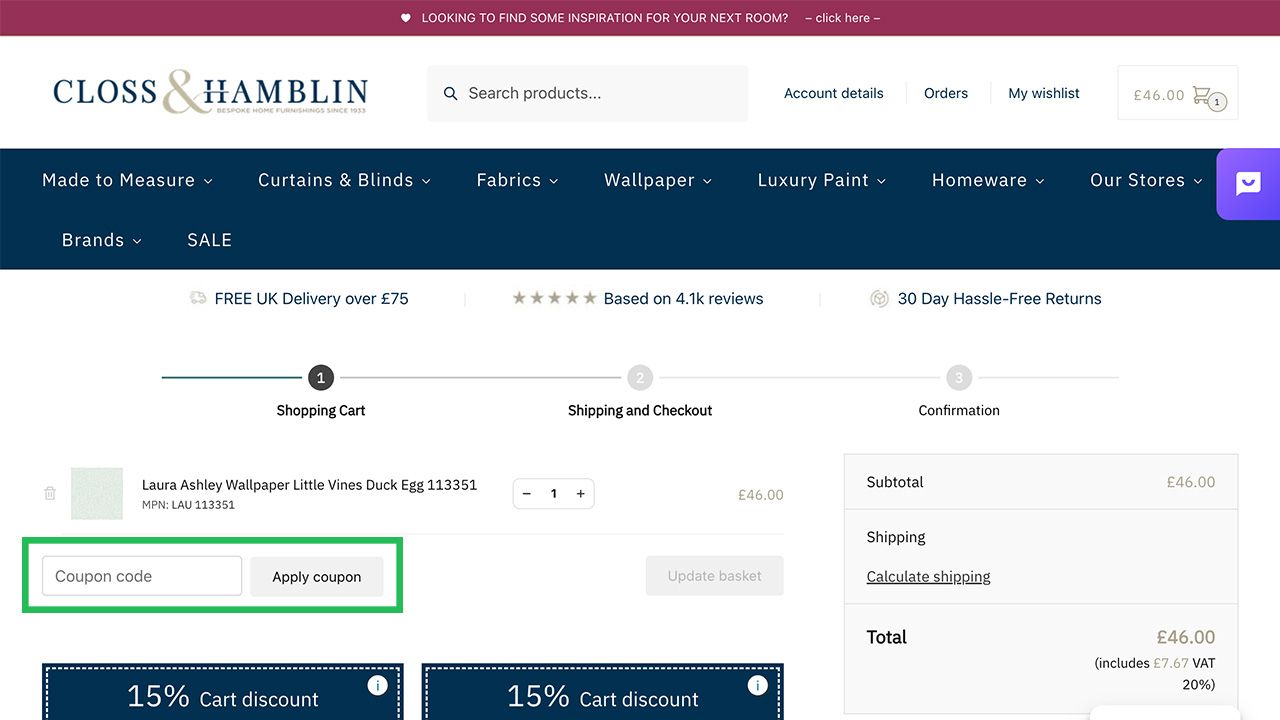Expand the Fabrics menu

517,180
